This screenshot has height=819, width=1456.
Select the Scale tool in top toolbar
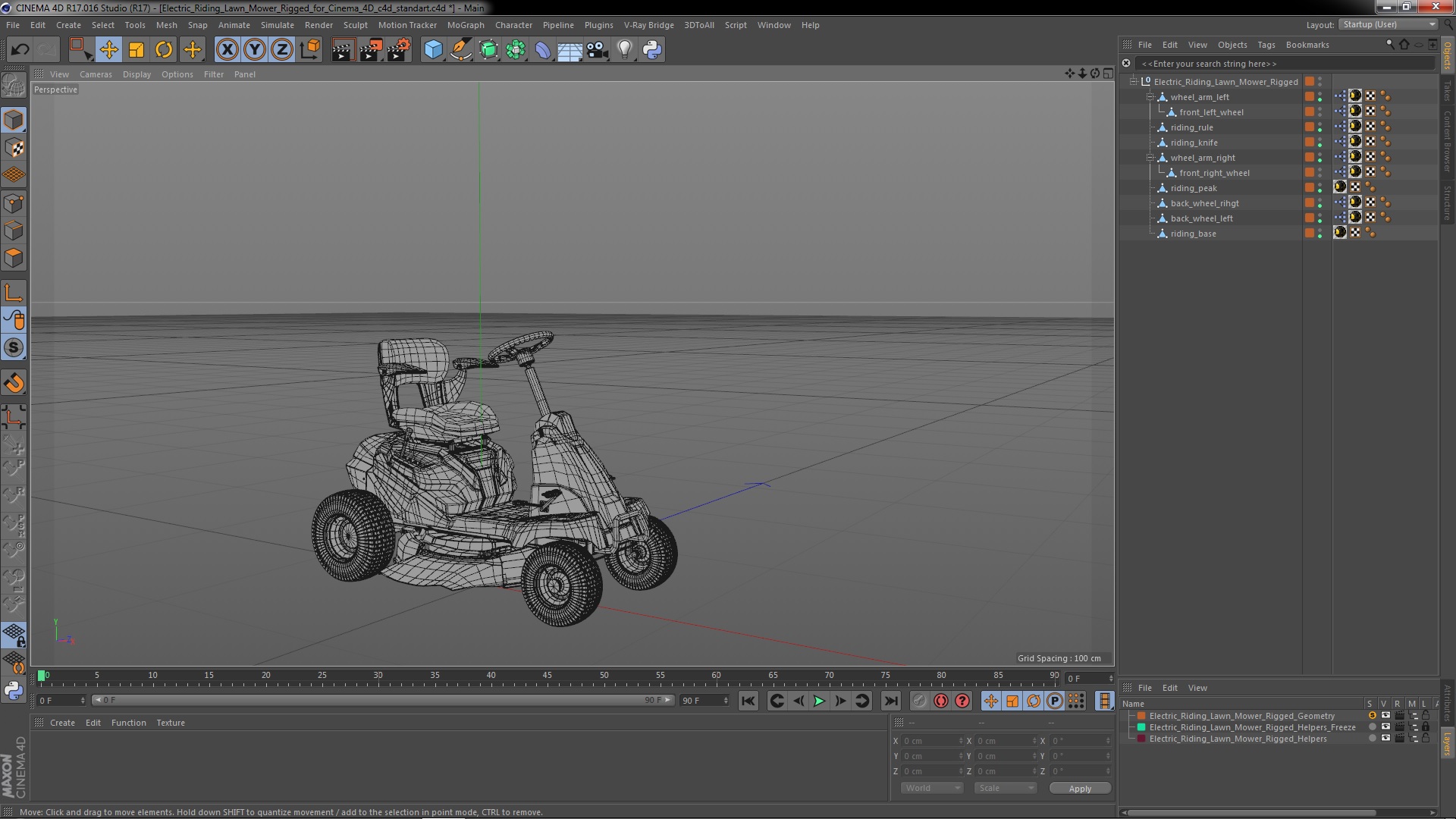136,50
